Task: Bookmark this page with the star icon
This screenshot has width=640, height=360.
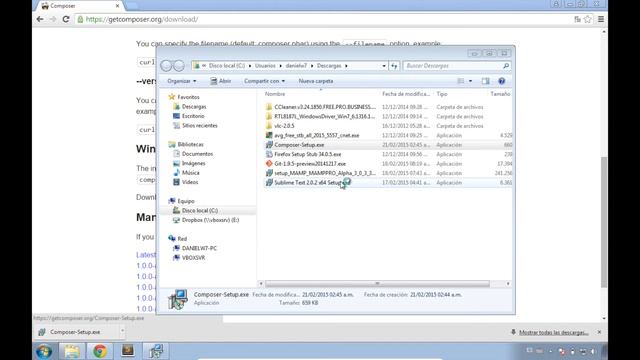Action: coord(587,19)
